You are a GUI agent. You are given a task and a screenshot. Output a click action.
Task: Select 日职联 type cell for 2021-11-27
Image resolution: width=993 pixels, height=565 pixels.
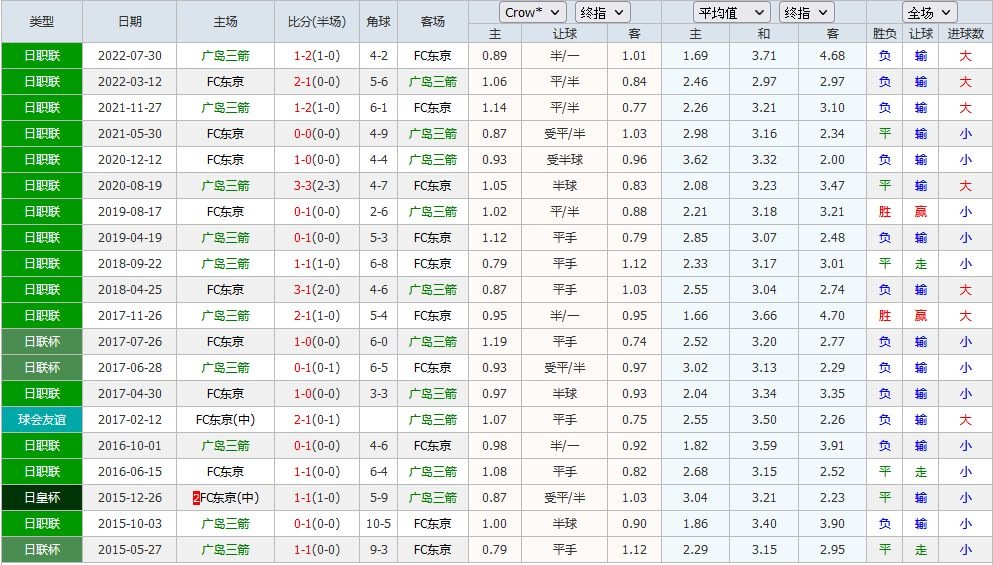coord(42,108)
